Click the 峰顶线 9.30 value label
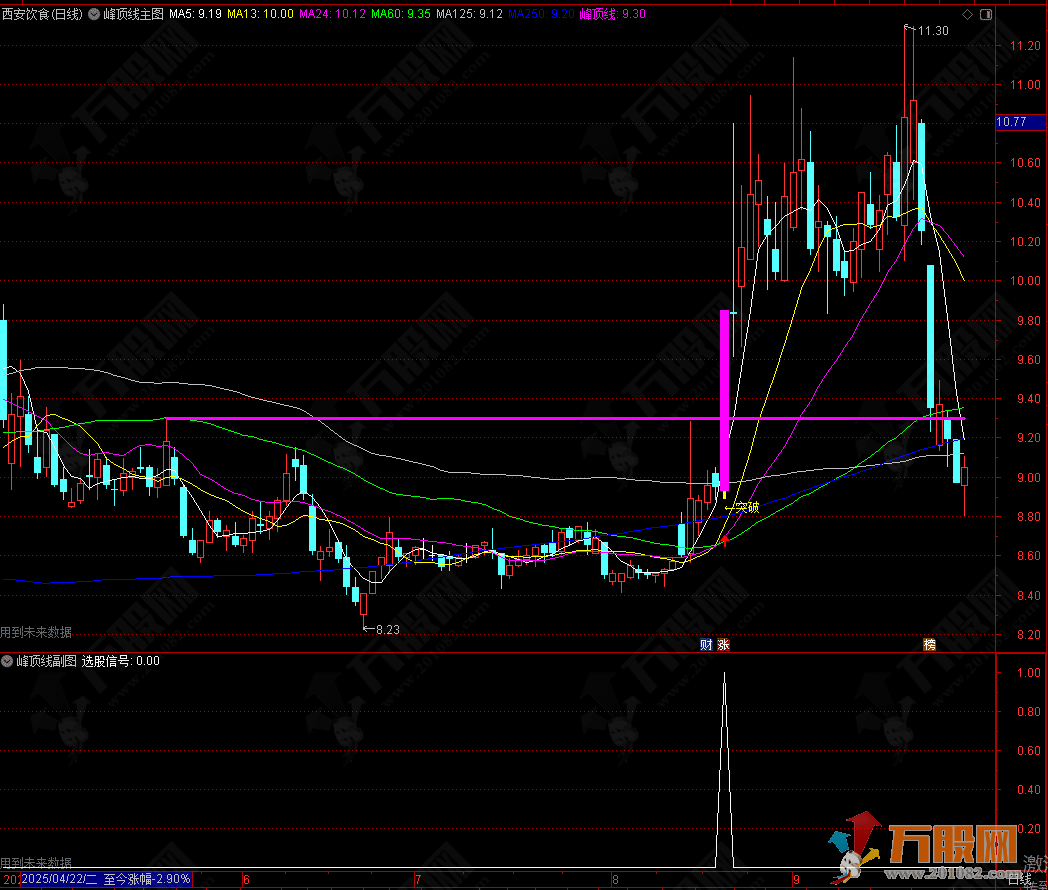The height and width of the screenshot is (890, 1048). tap(612, 15)
